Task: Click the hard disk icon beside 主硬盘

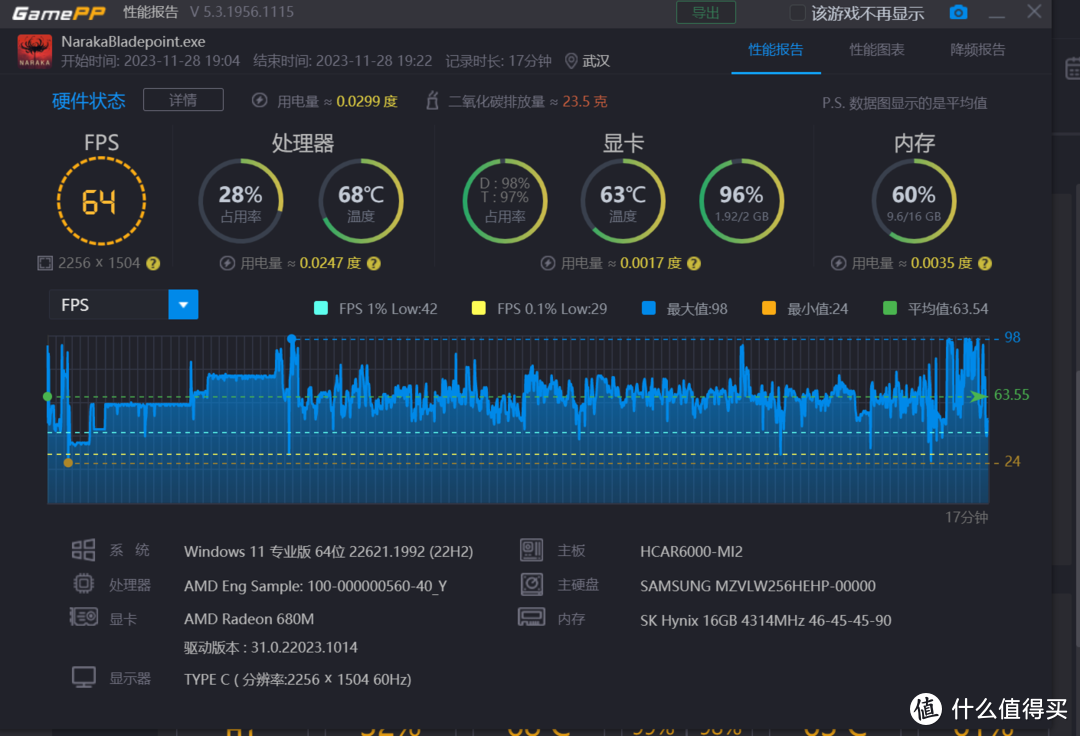Action: click(532, 584)
